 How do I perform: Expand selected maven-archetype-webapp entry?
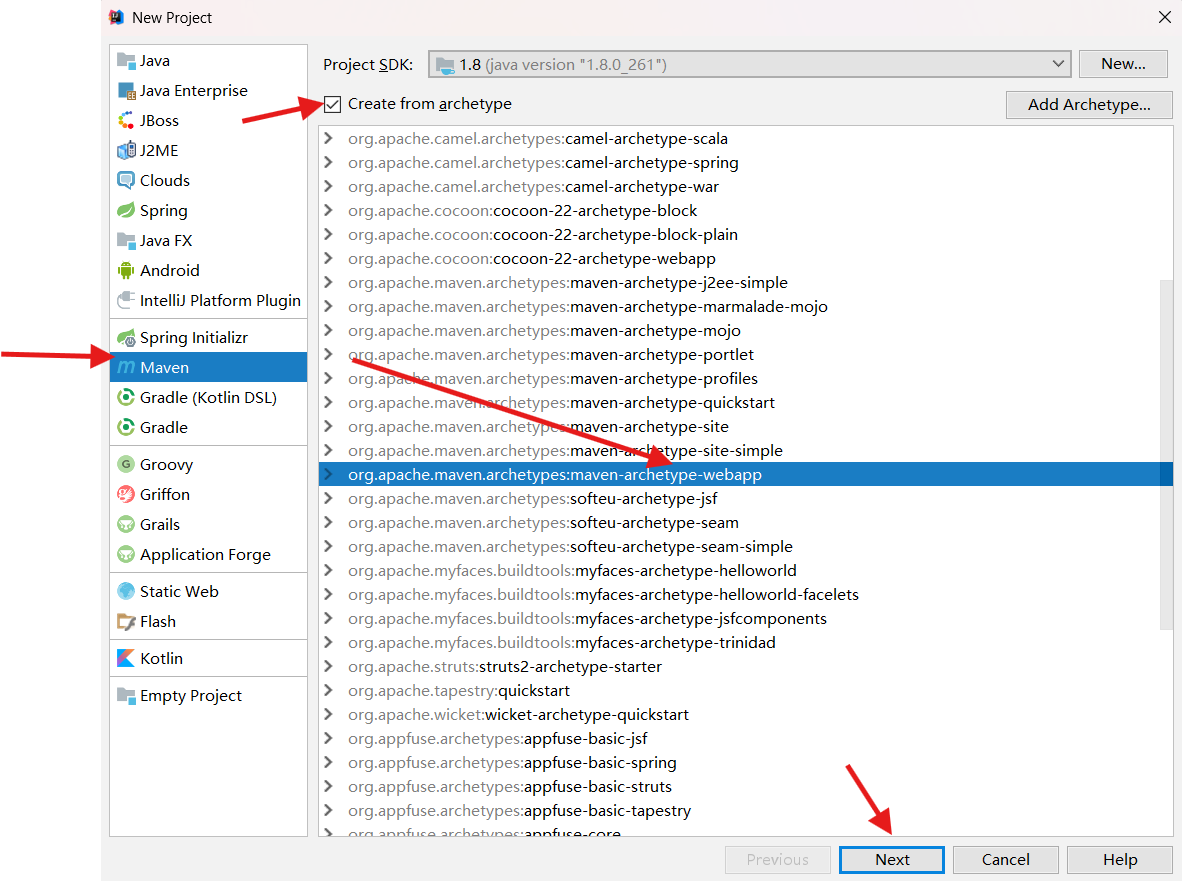(x=328, y=475)
